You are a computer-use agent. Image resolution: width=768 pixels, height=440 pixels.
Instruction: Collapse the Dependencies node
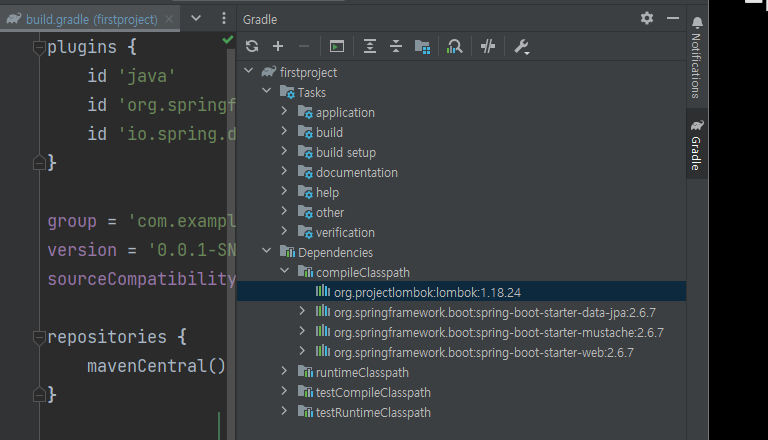pyautogui.click(x=266, y=251)
